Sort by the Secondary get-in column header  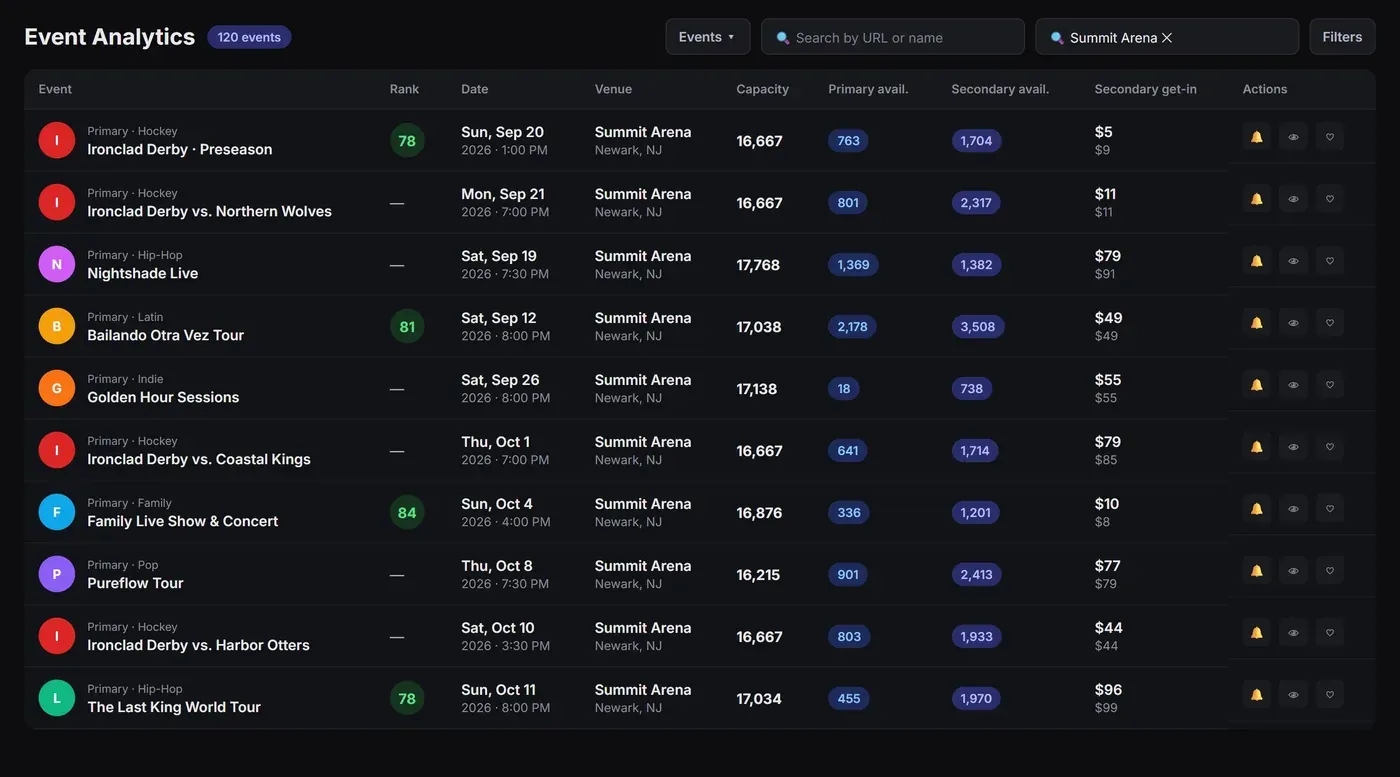1146,89
